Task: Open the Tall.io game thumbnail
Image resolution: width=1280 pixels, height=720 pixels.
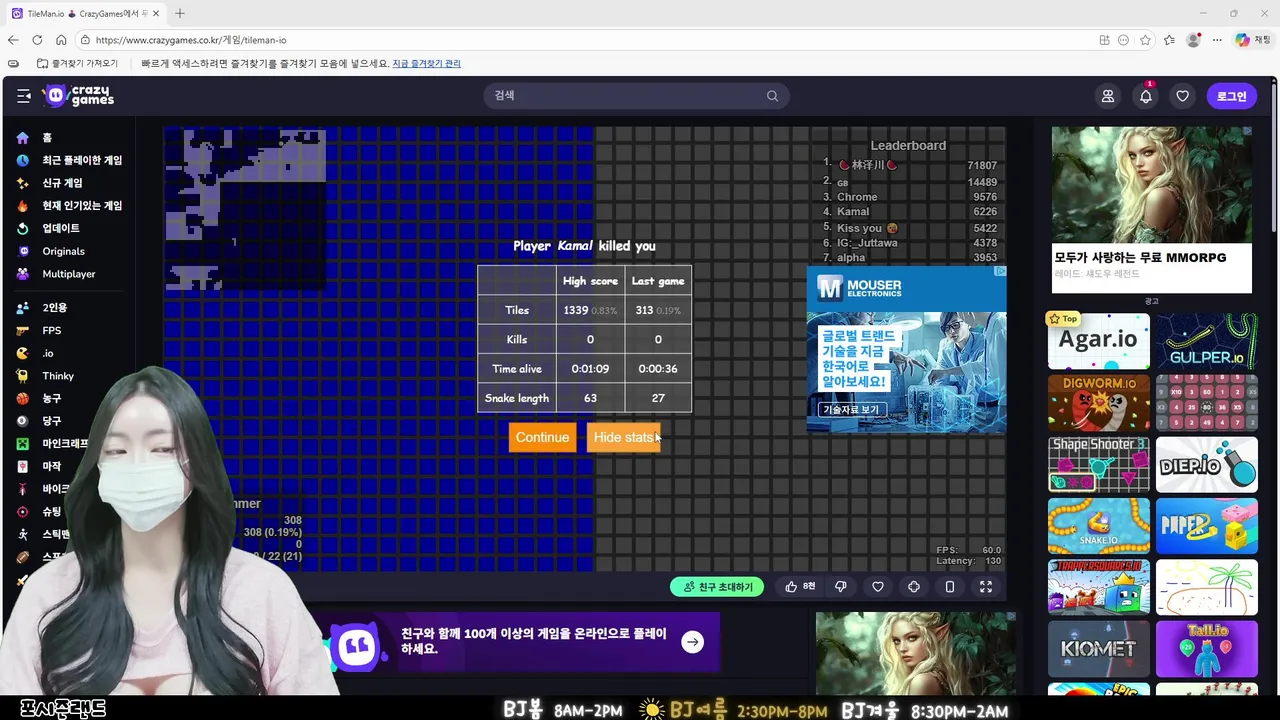Action: (1207, 649)
